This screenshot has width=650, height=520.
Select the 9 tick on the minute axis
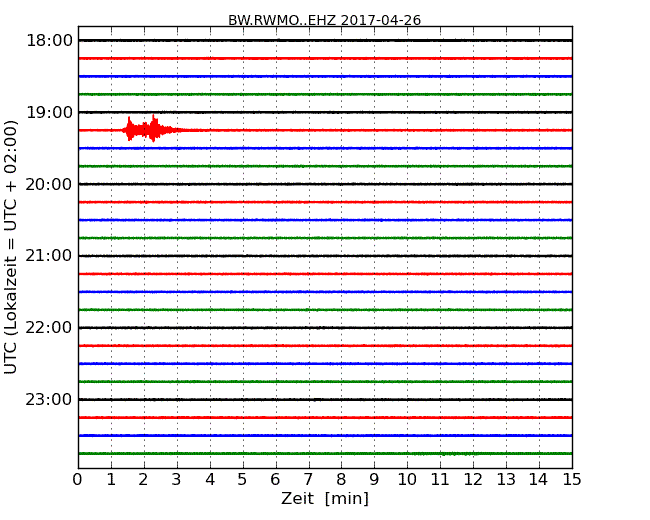click(x=374, y=480)
